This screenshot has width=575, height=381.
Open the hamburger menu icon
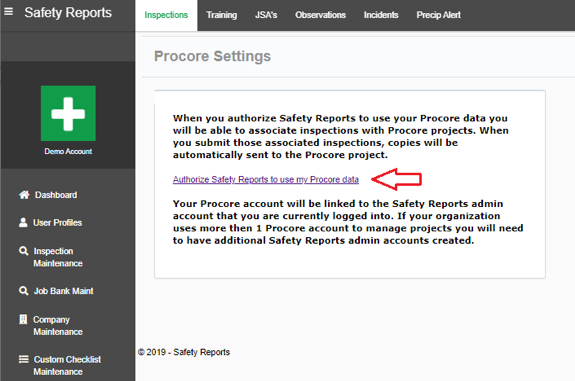[x=8, y=12]
